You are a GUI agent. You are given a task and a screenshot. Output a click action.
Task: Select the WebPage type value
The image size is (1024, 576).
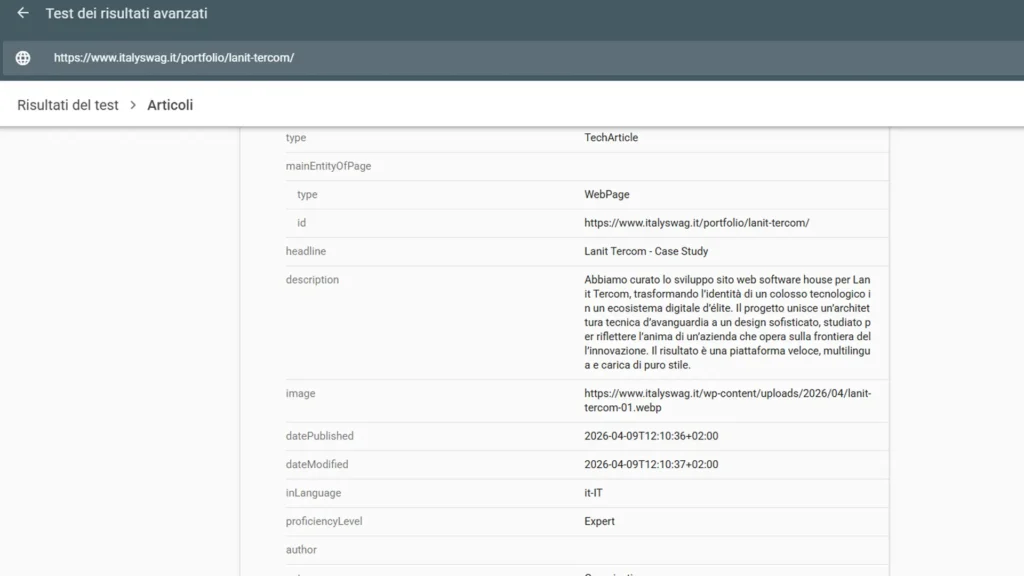tap(607, 195)
